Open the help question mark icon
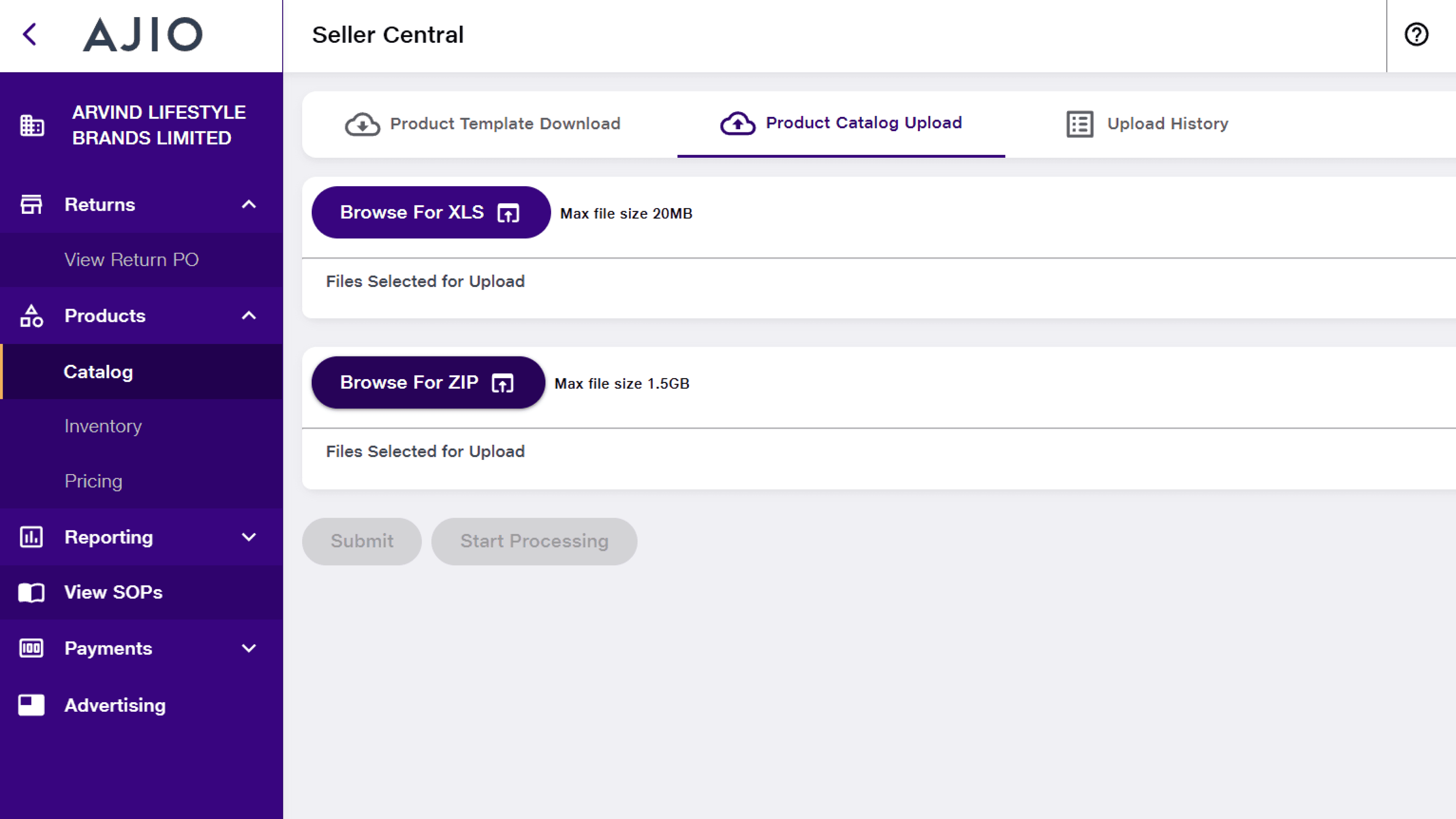1456x819 pixels. point(1416,35)
